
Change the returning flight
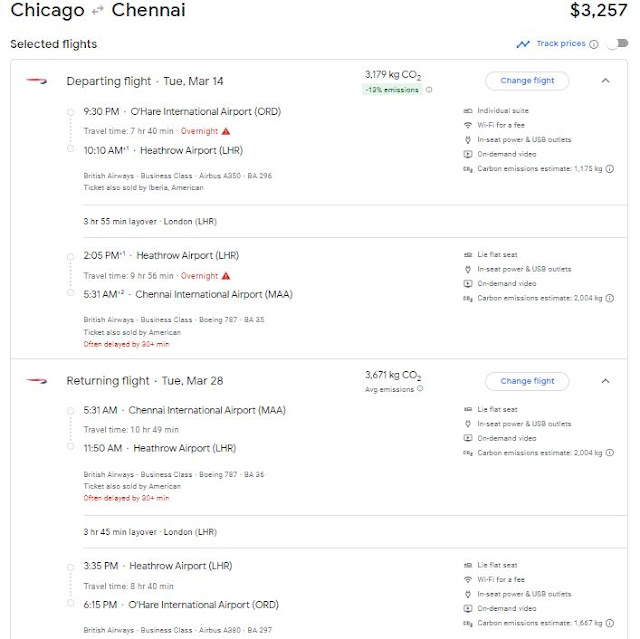click(526, 381)
